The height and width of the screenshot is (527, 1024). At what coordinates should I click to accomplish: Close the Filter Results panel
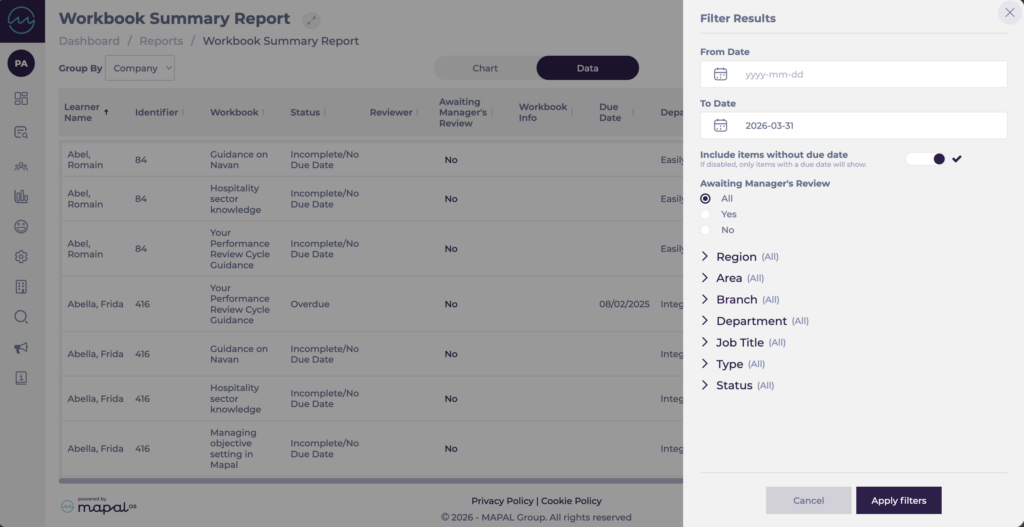coord(1008,13)
